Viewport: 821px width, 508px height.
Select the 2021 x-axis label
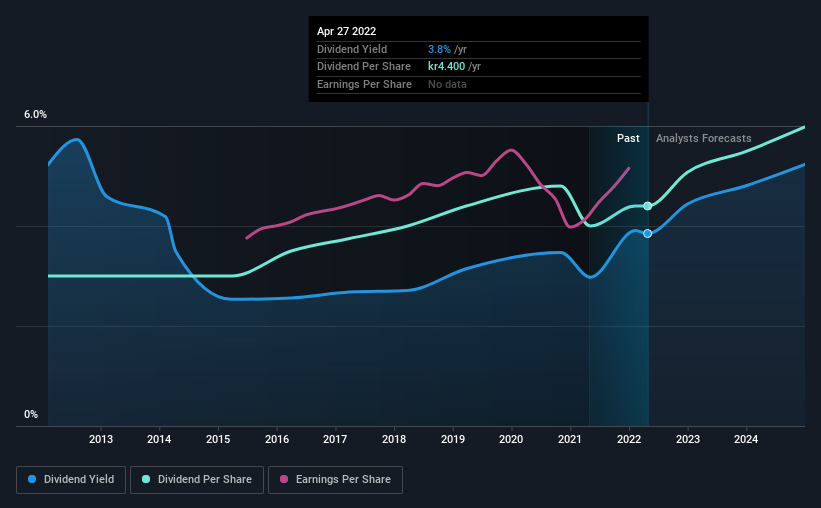click(570, 439)
